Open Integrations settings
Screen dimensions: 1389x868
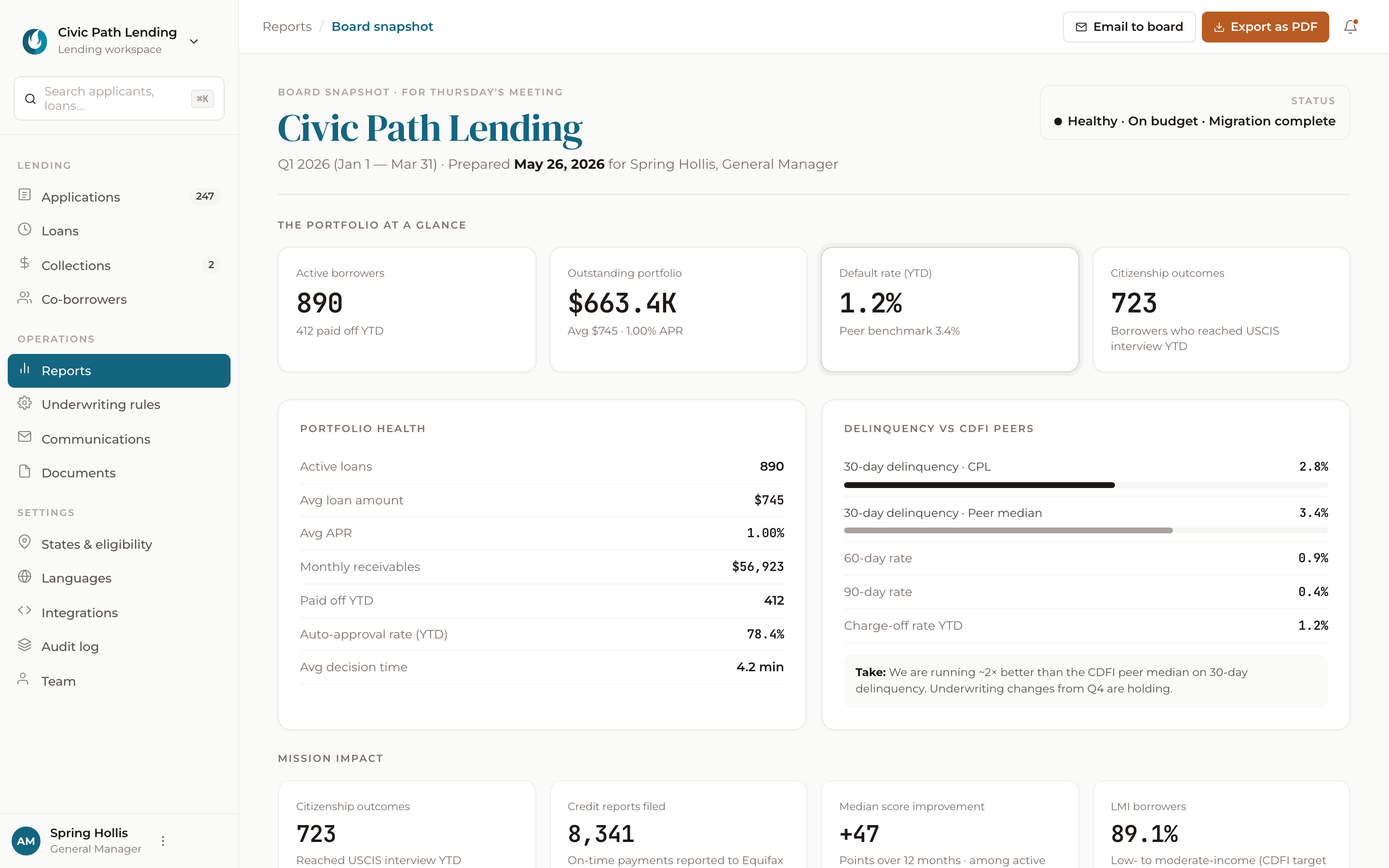click(x=119, y=612)
